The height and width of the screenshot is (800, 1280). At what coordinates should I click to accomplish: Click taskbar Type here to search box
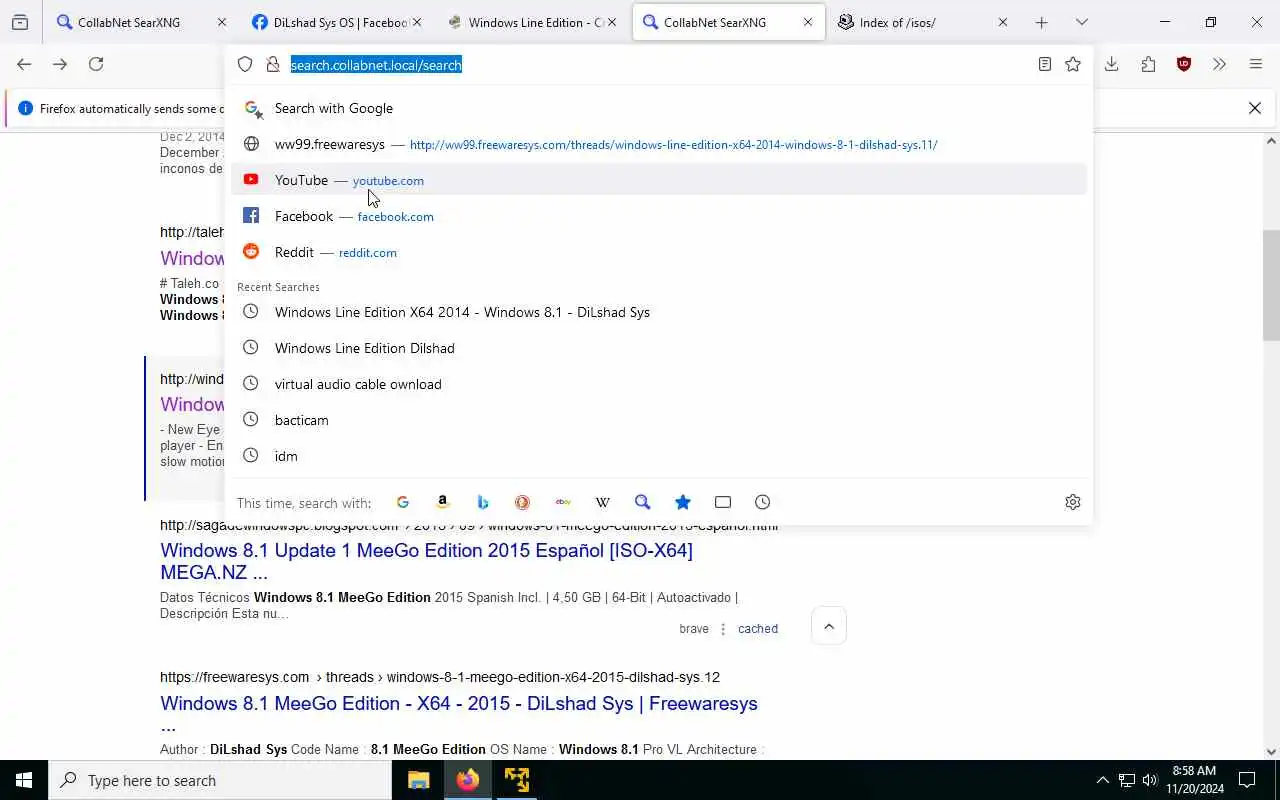point(220,780)
